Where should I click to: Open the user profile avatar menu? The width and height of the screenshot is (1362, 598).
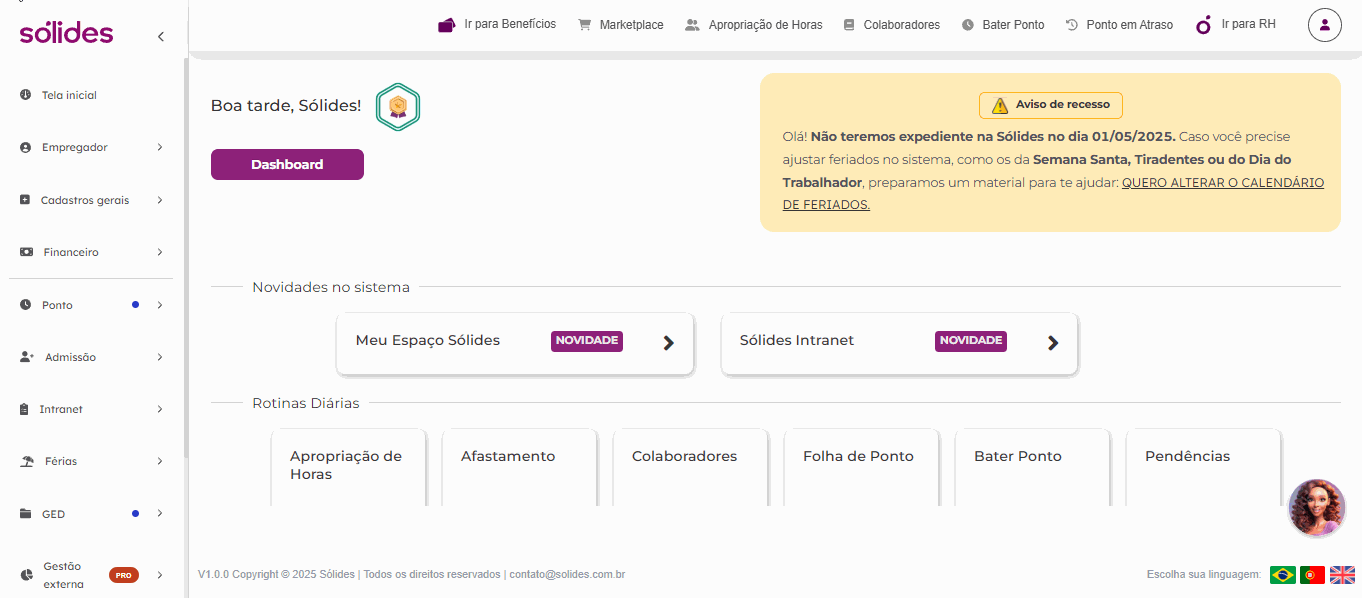(x=1324, y=25)
